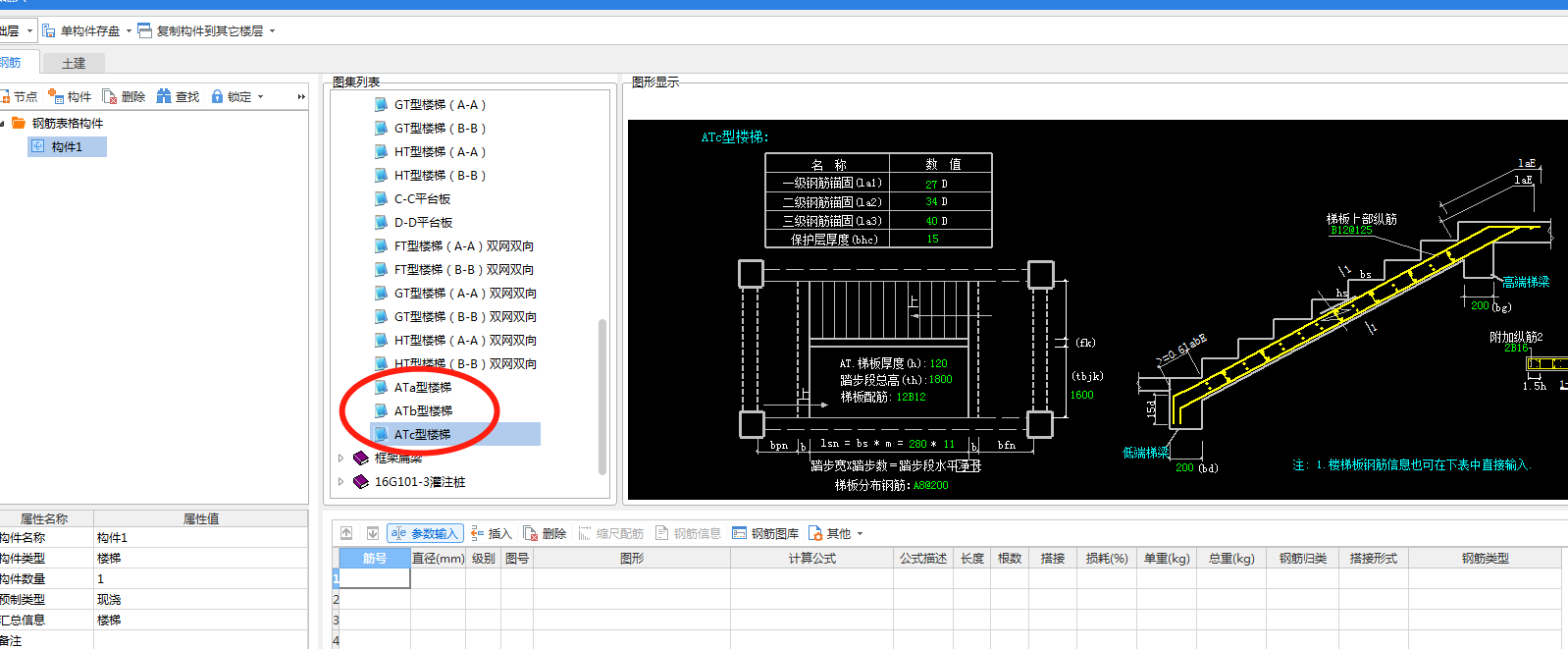Expand the tree toolbar overflow chevron
1568x649 pixels.
click(x=301, y=97)
